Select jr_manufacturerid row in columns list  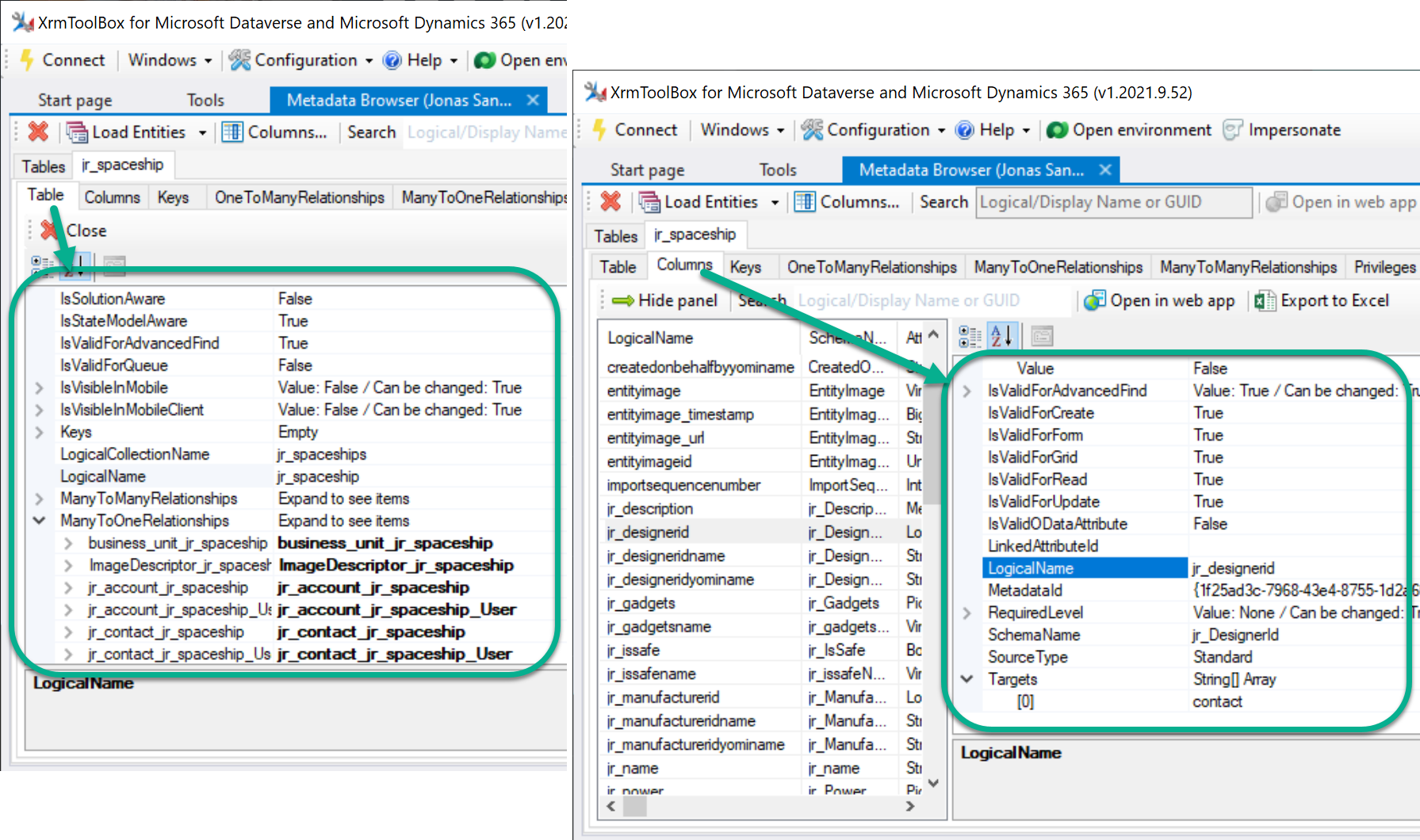click(x=761, y=697)
